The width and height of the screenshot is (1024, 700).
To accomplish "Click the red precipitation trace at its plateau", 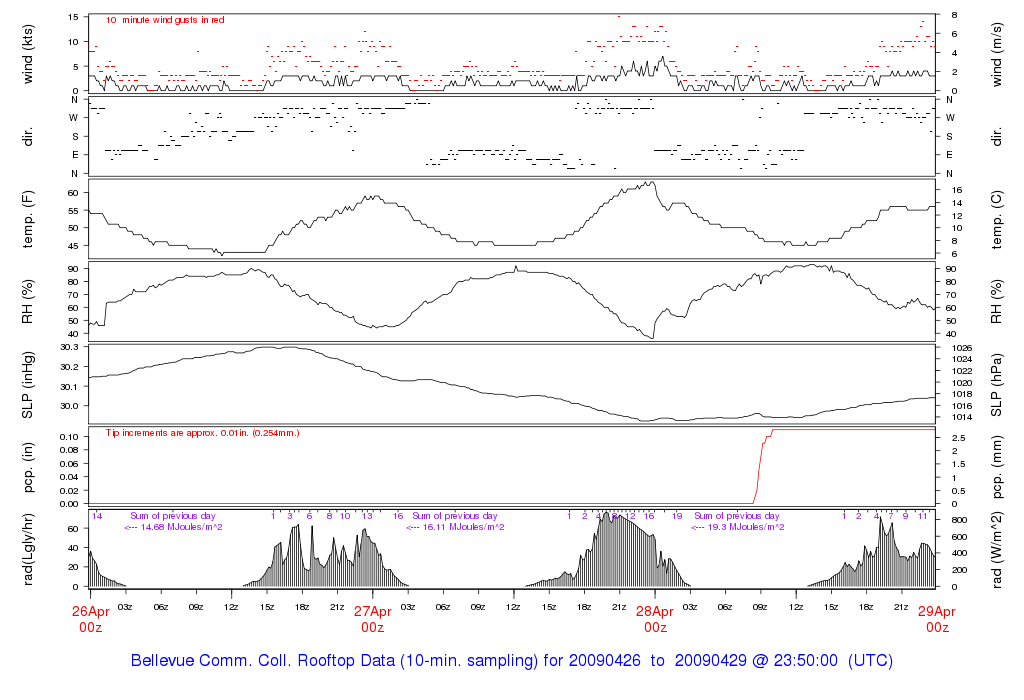I will [x=853, y=430].
